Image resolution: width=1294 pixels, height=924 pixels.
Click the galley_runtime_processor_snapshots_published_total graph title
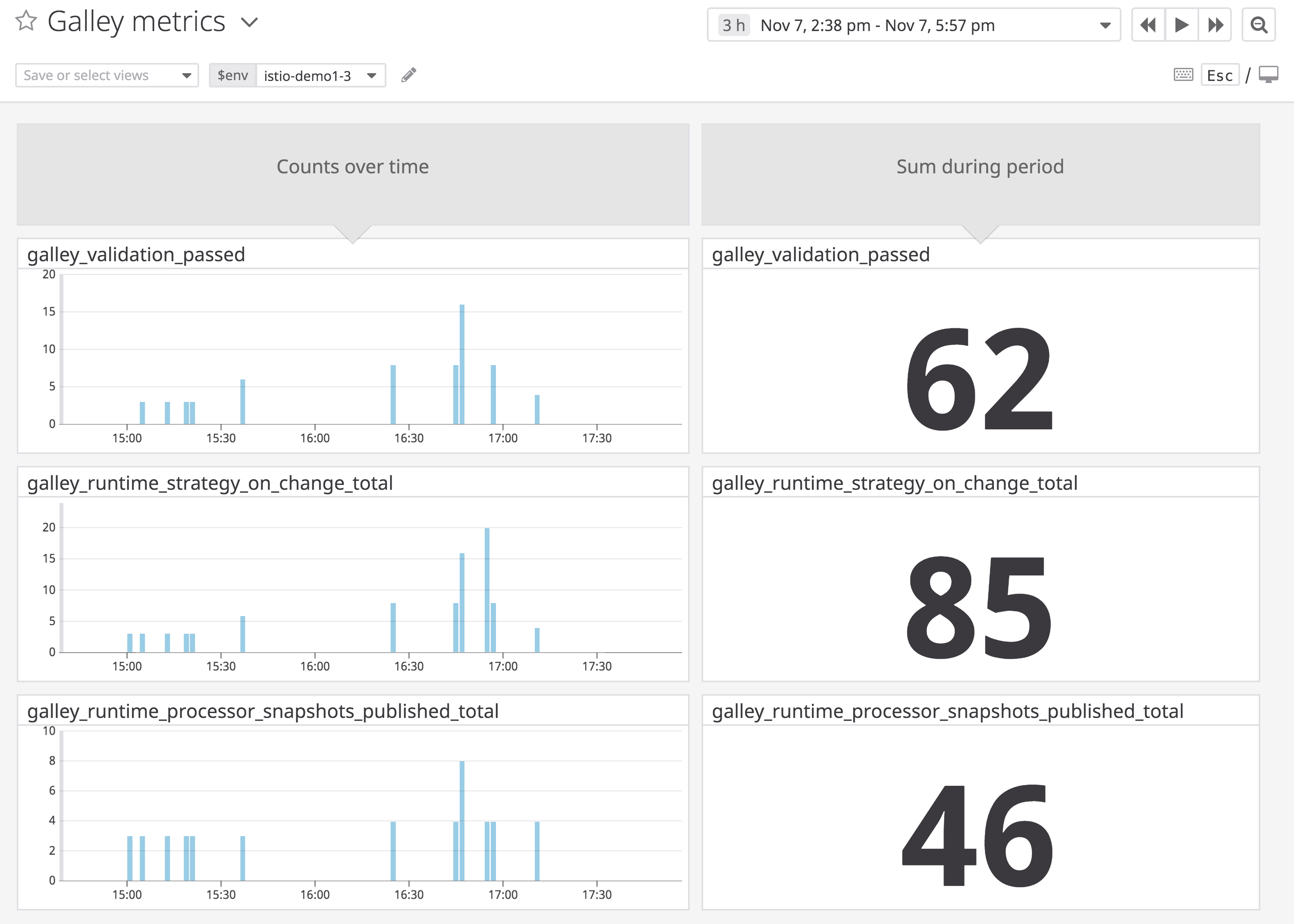pyautogui.click(x=263, y=711)
